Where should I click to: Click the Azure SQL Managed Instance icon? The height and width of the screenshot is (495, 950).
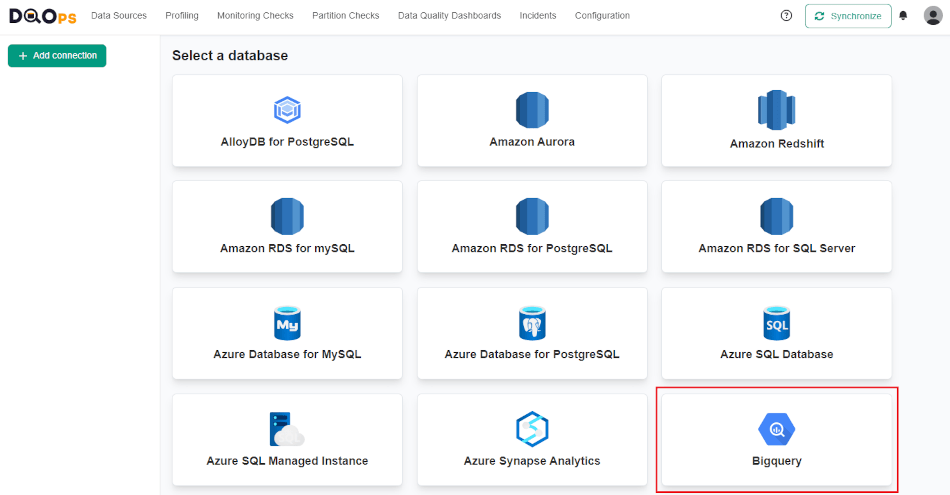pos(287,429)
